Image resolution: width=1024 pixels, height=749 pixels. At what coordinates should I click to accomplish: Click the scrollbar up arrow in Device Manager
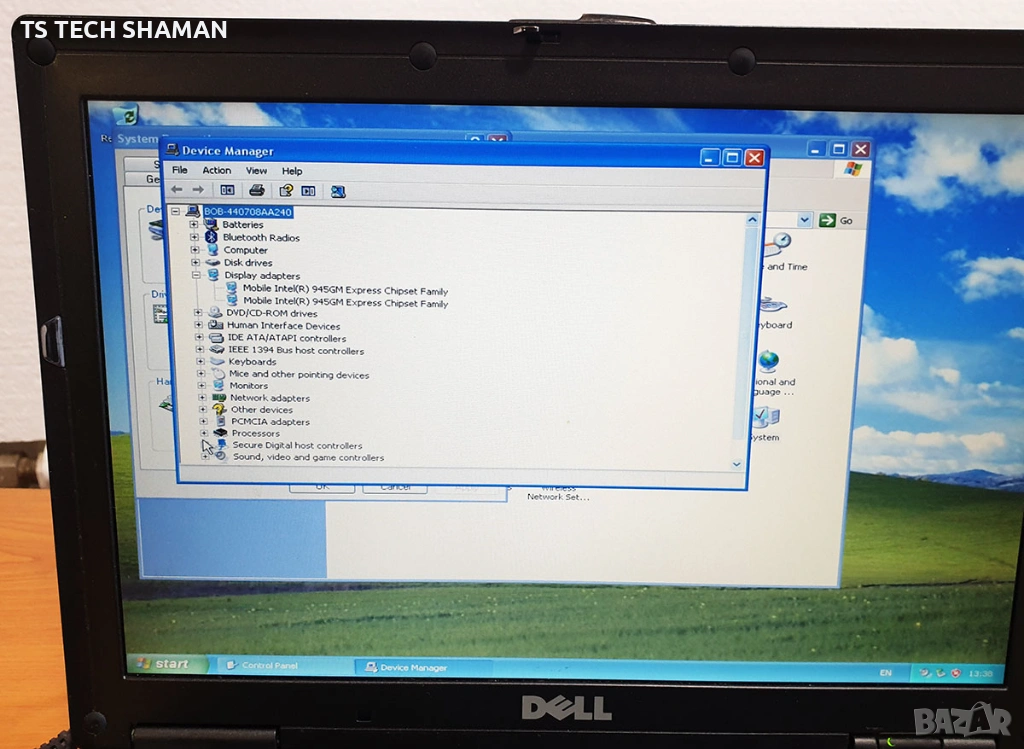[752, 220]
